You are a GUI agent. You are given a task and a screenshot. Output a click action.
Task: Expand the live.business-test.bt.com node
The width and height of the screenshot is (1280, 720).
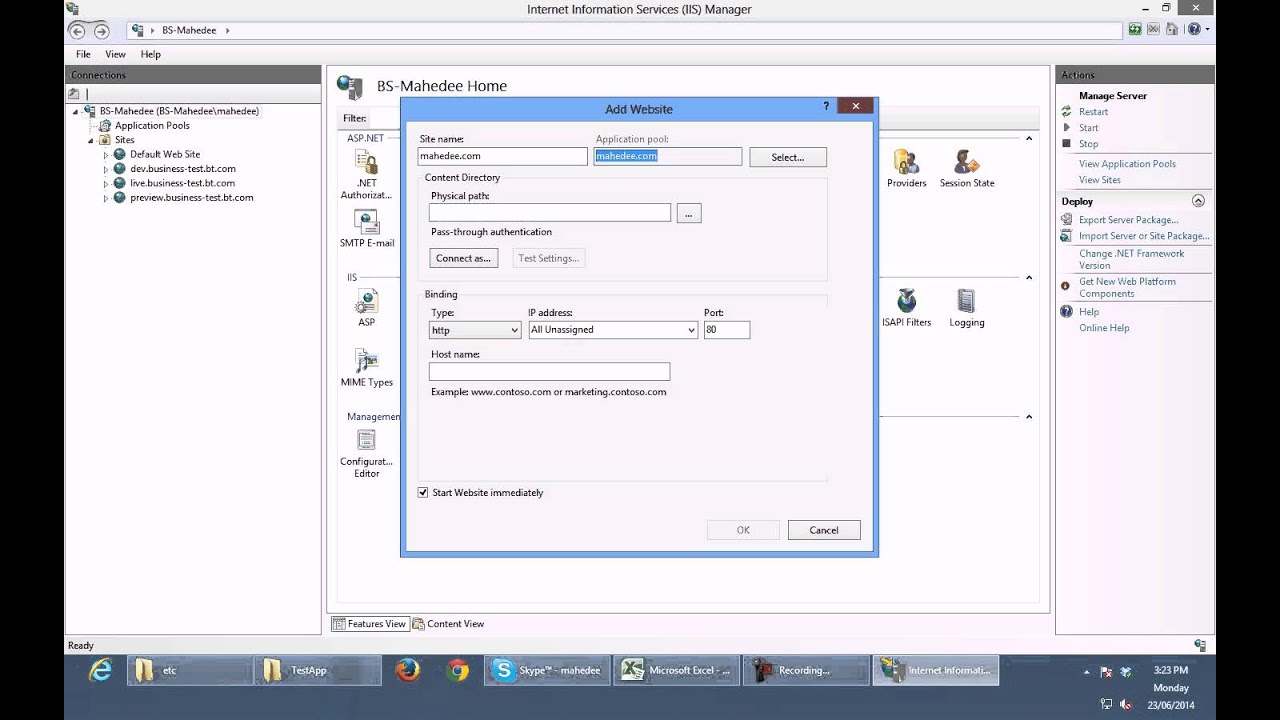(x=106, y=184)
